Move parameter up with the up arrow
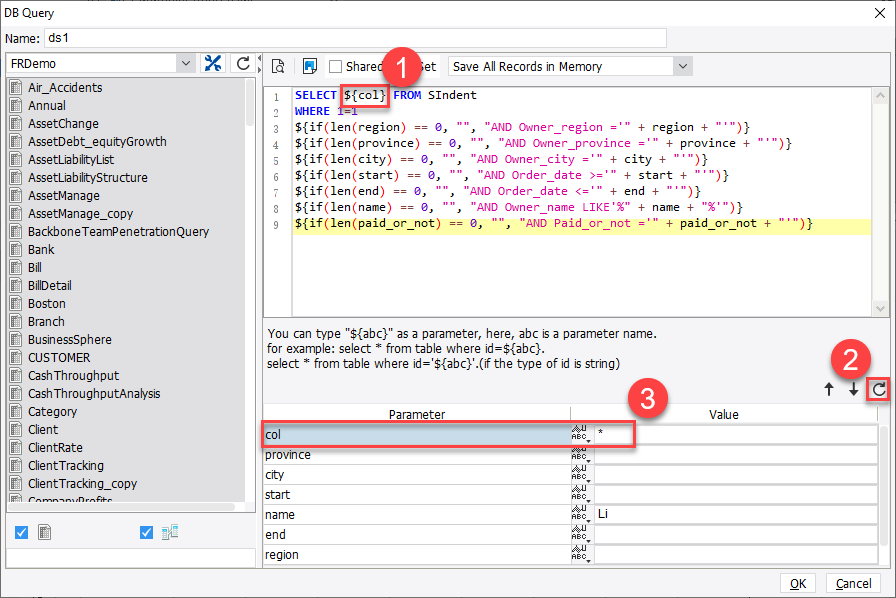 pos(829,390)
